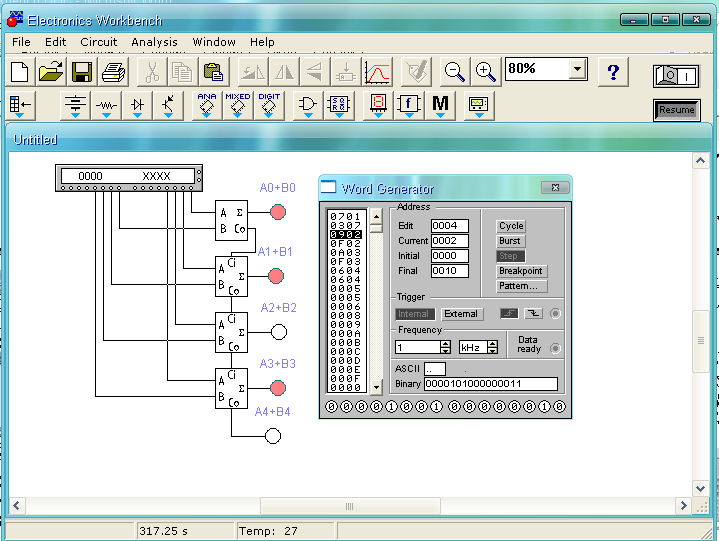Viewport: 719px width, 541px height.
Task: Open the Window menu
Action: (x=214, y=42)
